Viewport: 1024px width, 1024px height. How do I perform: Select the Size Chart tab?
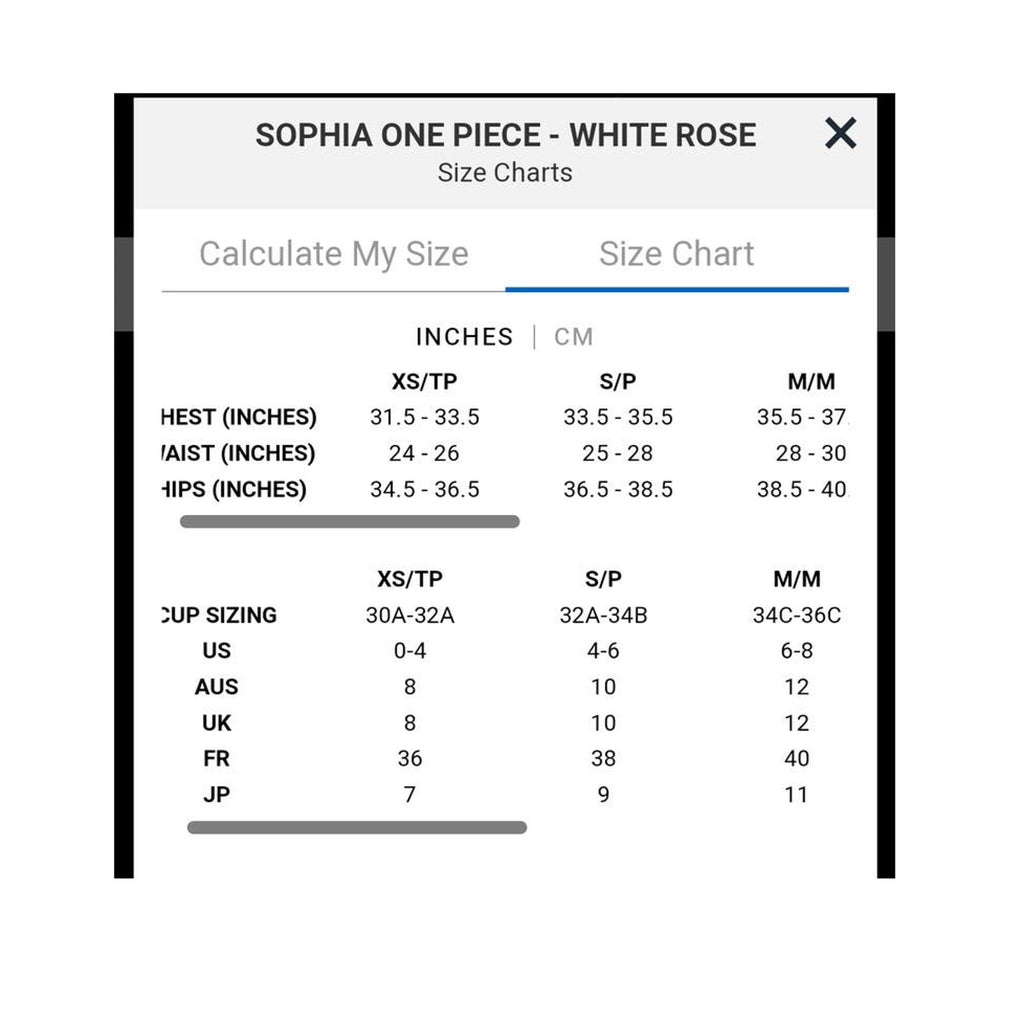coord(677,254)
